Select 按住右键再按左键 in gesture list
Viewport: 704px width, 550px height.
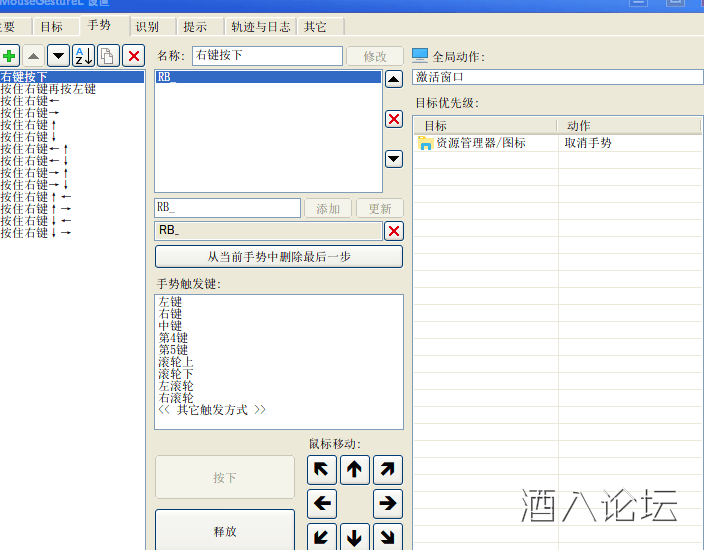tap(49, 89)
